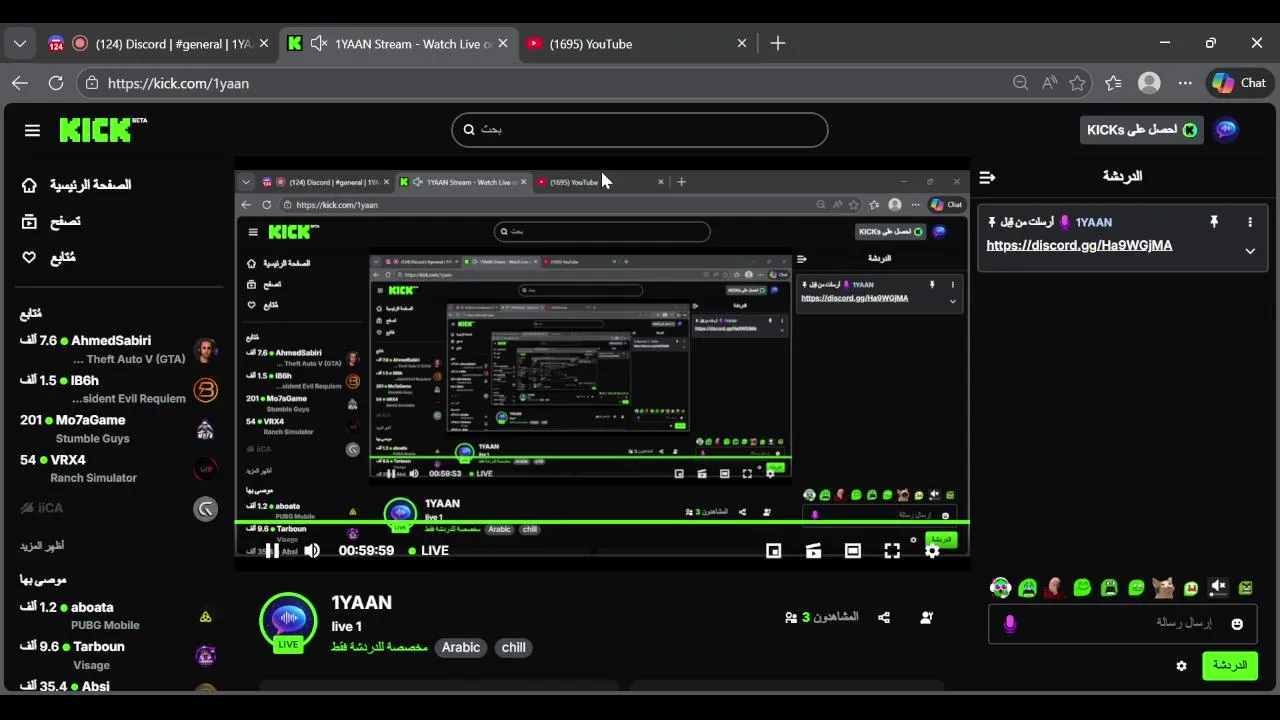Toggle theater mode in player
This screenshot has width=1280, height=720.
(x=852, y=551)
